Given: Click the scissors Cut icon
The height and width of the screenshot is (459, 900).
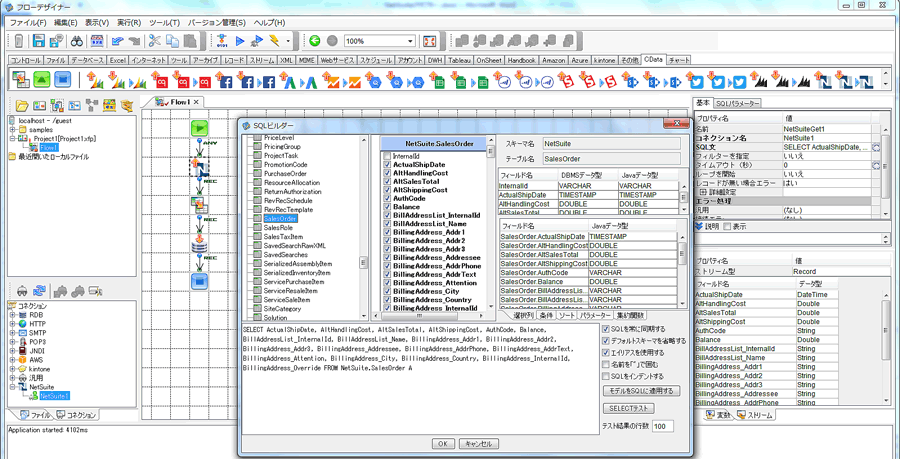Looking at the screenshot, I should (x=154, y=41).
